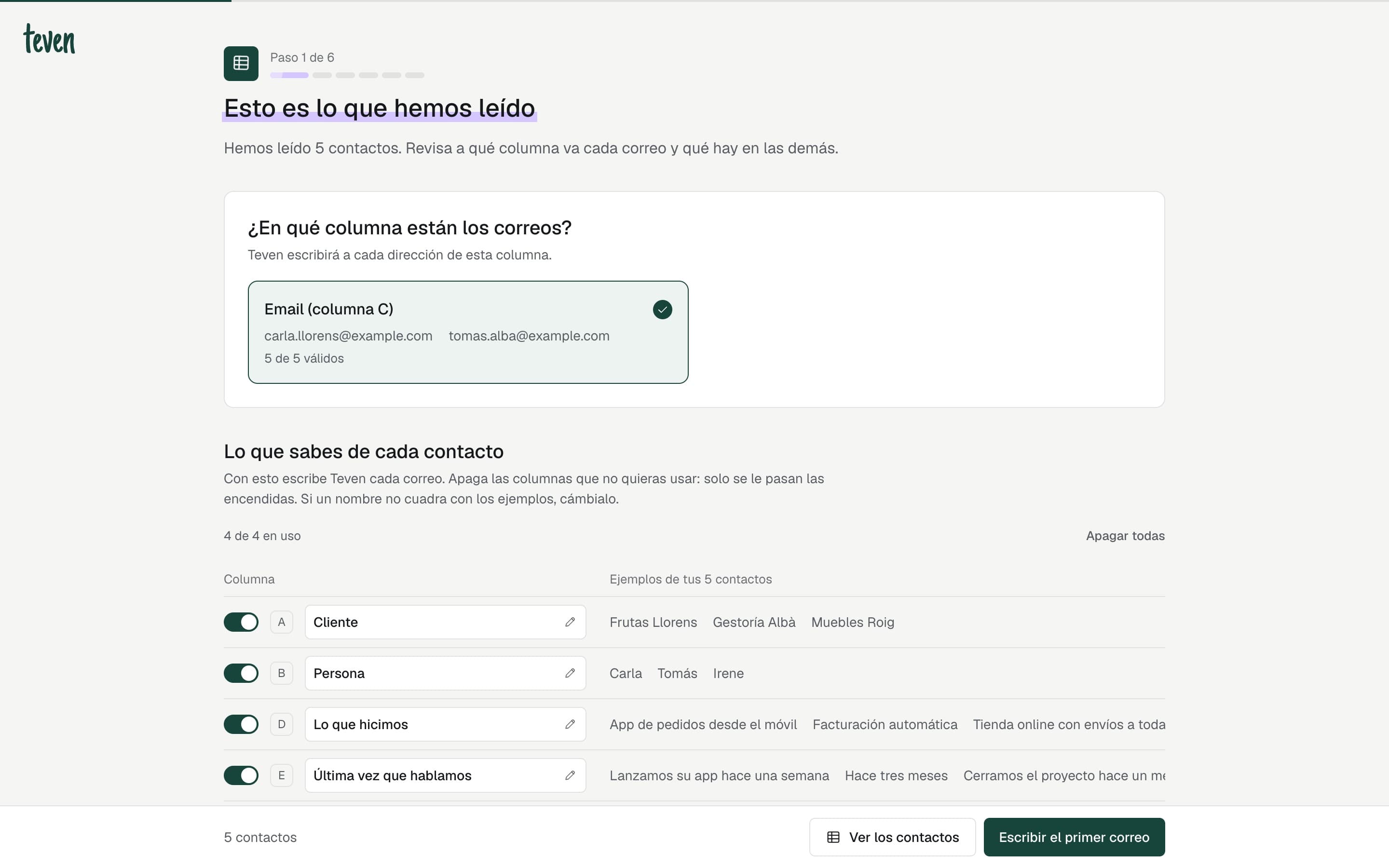Click Apagar todas link
Screen dimensions: 1389x868
(x=1125, y=536)
